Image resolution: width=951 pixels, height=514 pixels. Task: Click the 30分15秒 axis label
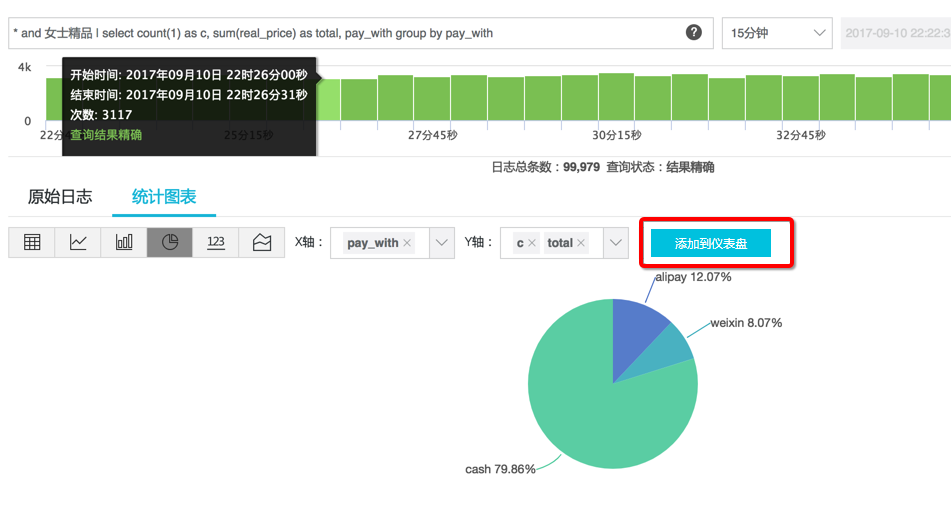[617, 135]
